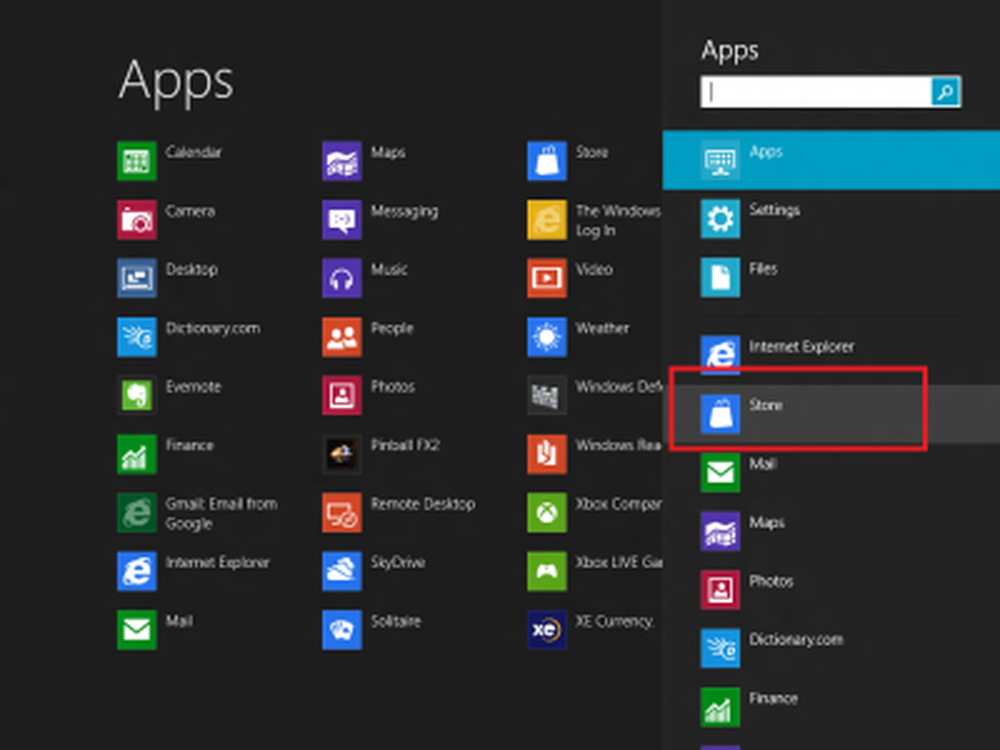The height and width of the screenshot is (750, 1000).
Task: Click the XE Currency text label
Action: point(615,621)
